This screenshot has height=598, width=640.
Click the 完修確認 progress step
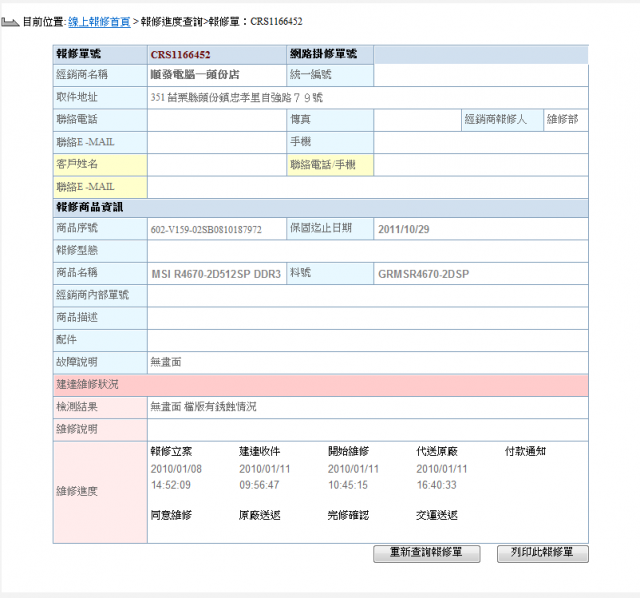click(x=348, y=515)
